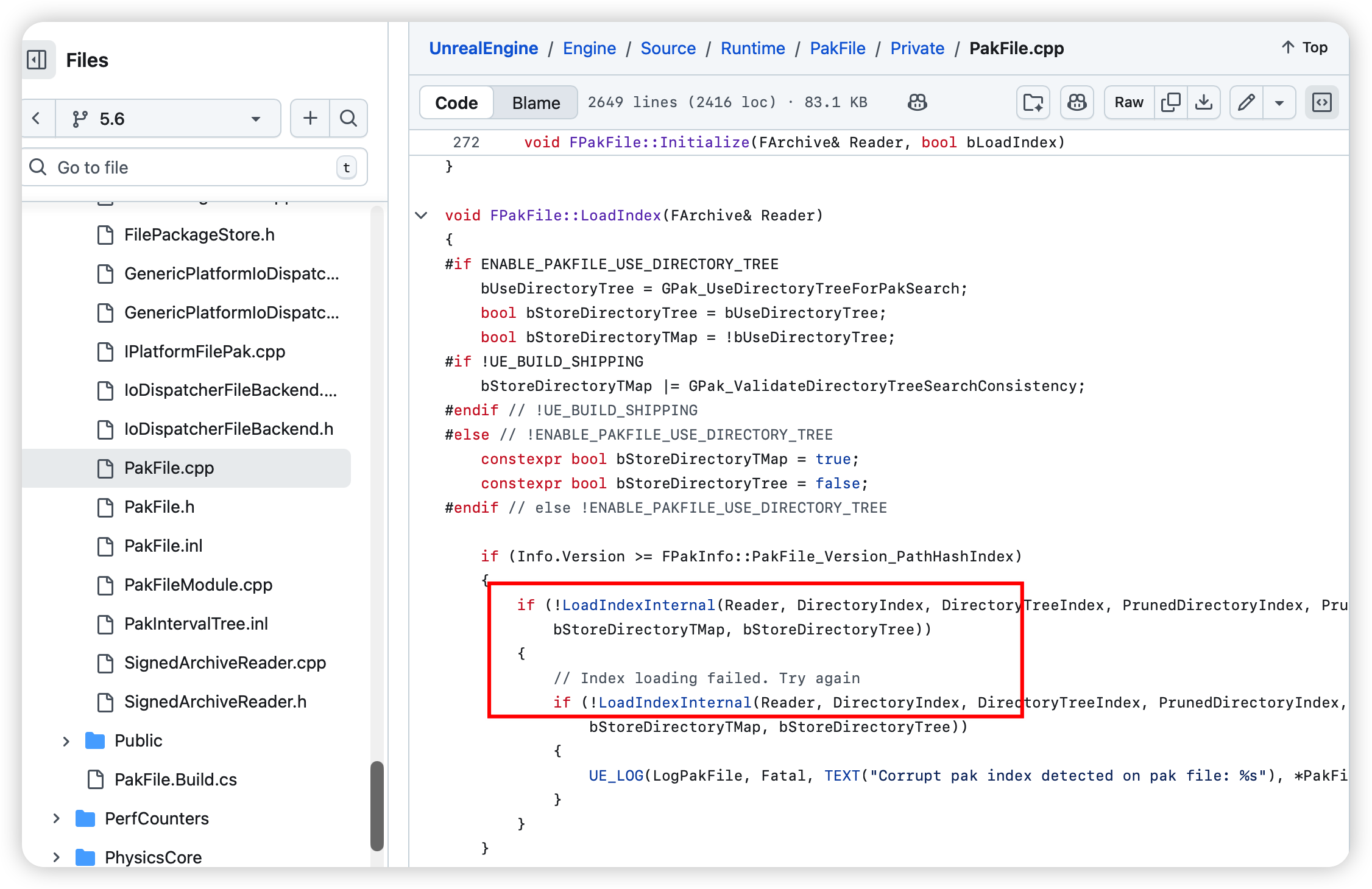The height and width of the screenshot is (889, 1372).
Task: Download the raw file icon
Action: [x=1203, y=102]
